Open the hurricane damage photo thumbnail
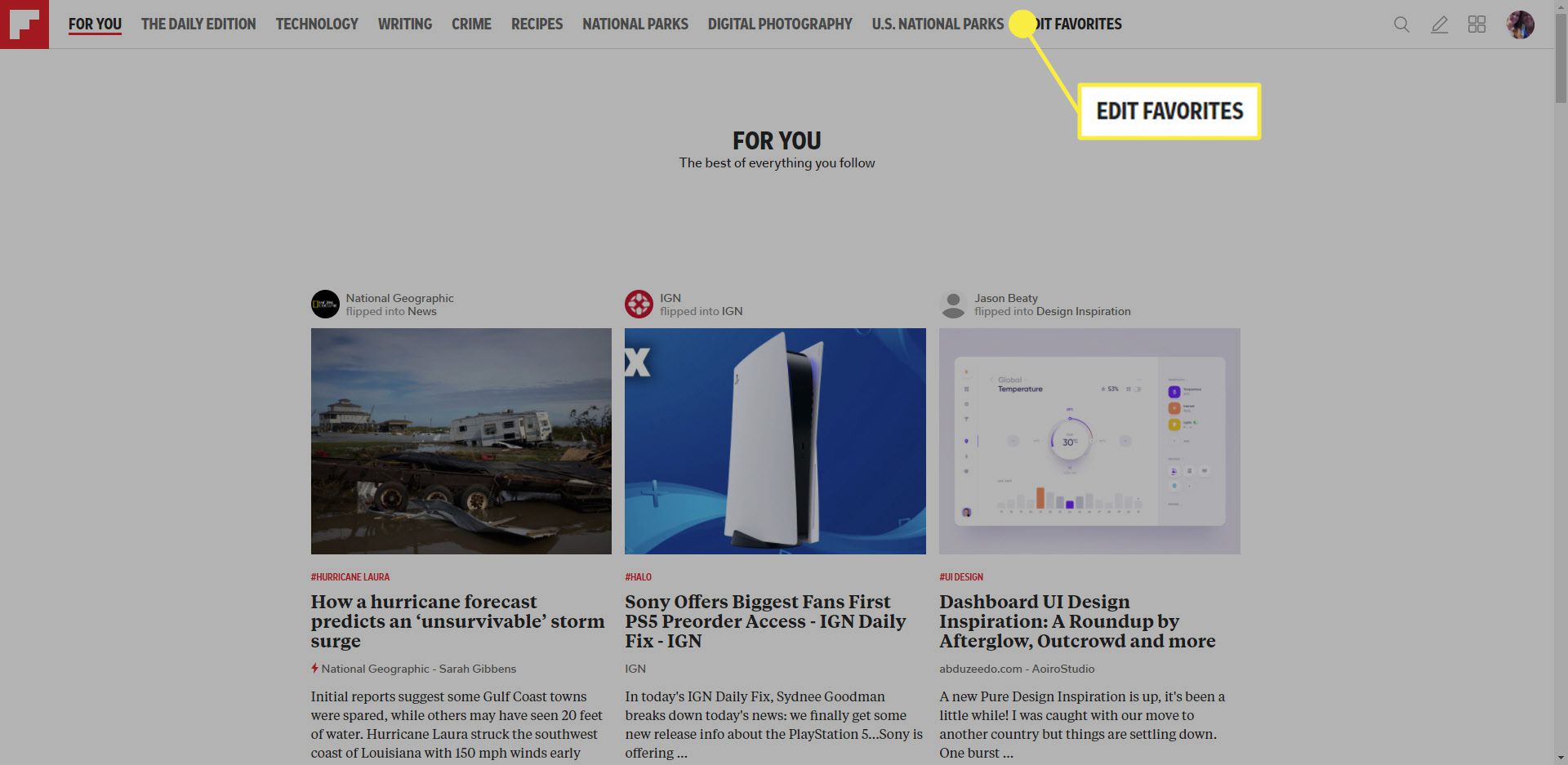The height and width of the screenshot is (765, 1568). 461,441
